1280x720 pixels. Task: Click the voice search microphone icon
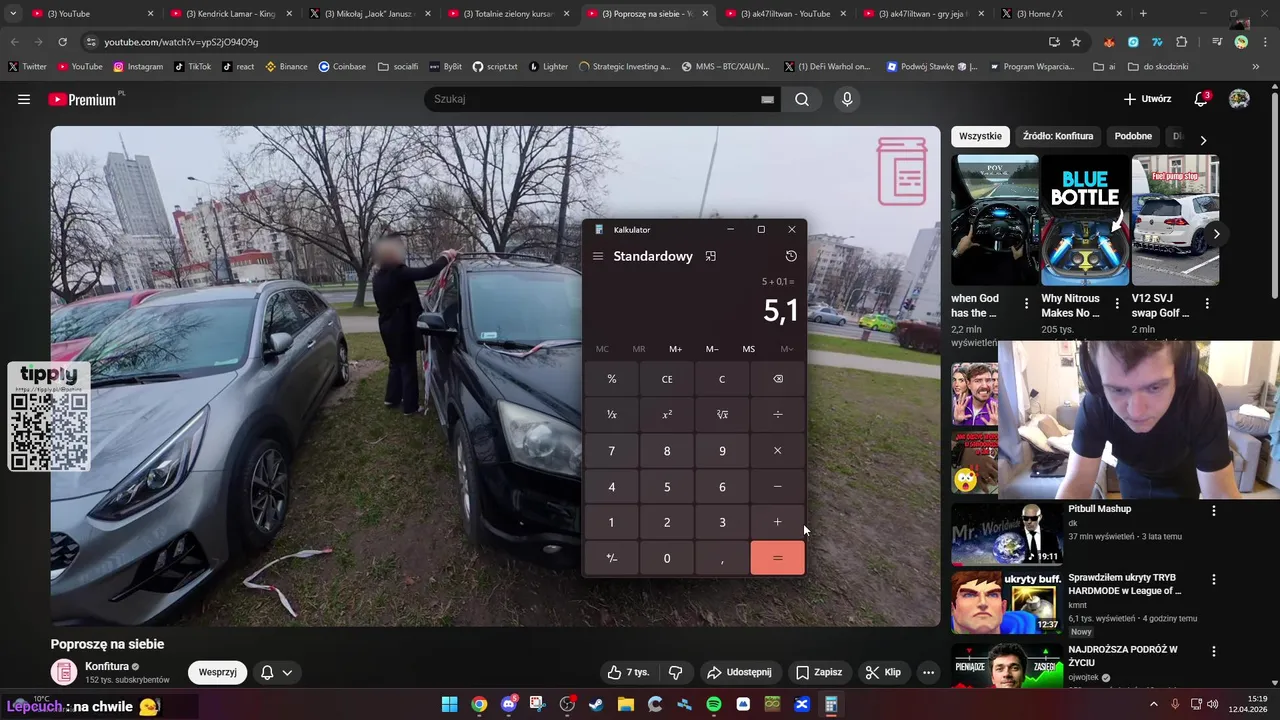(x=847, y=99)
